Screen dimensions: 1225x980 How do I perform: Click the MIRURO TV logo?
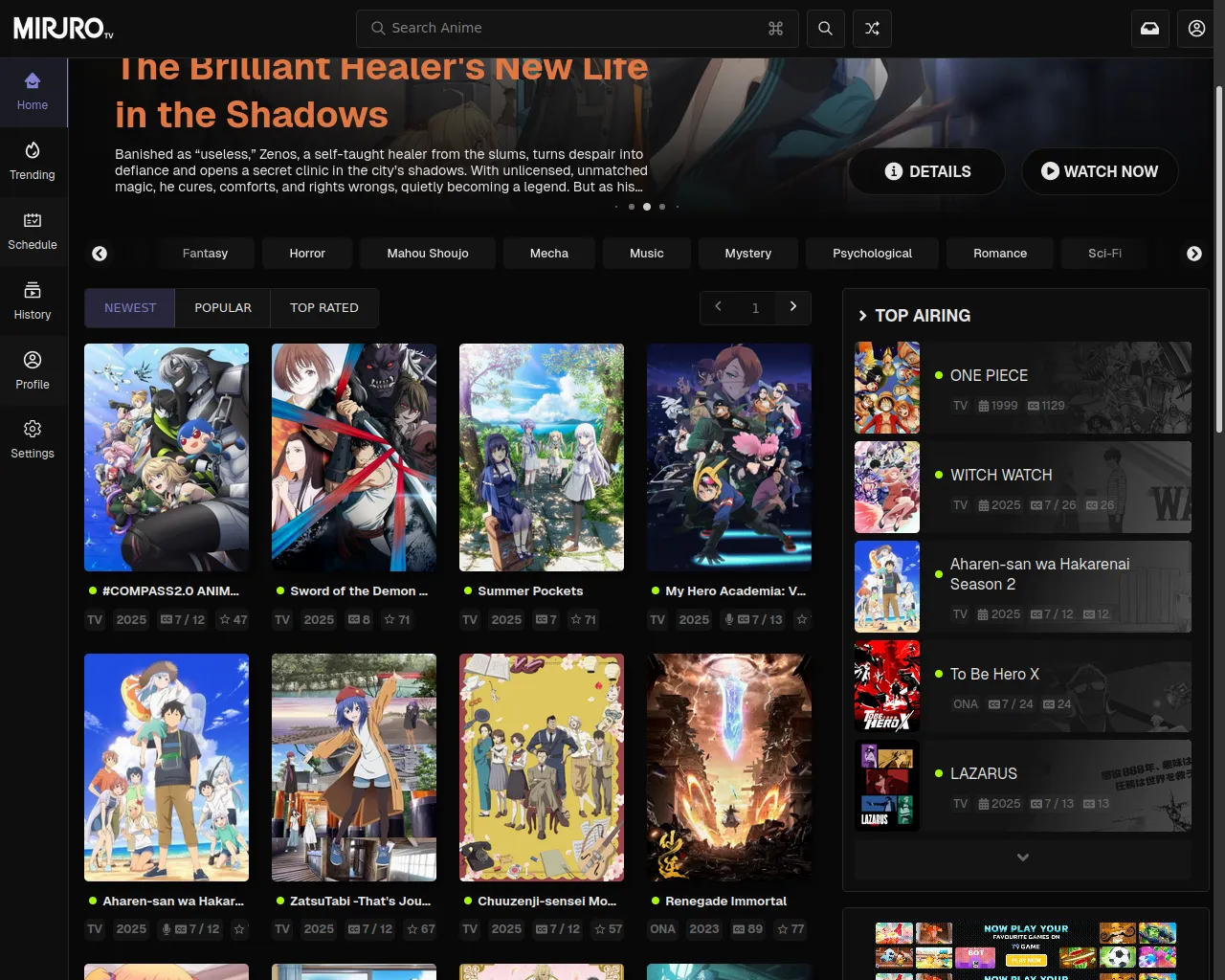tap(64, 29)
